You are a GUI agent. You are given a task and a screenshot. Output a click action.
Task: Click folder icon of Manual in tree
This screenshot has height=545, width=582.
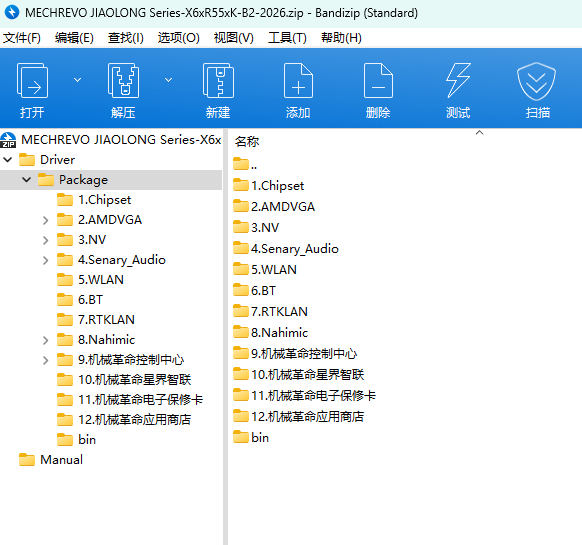27,459
